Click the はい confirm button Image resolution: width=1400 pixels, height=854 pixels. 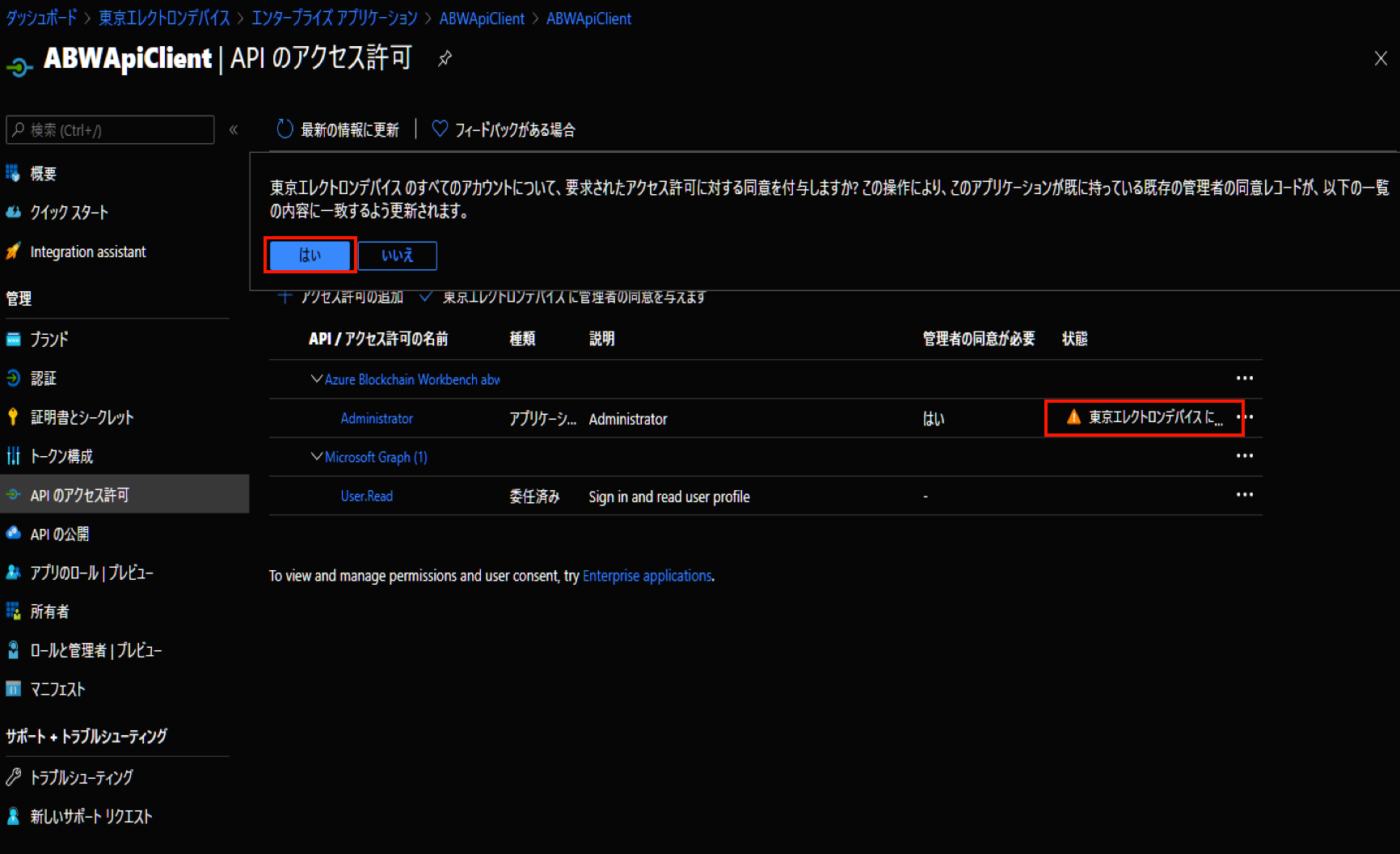310,256
